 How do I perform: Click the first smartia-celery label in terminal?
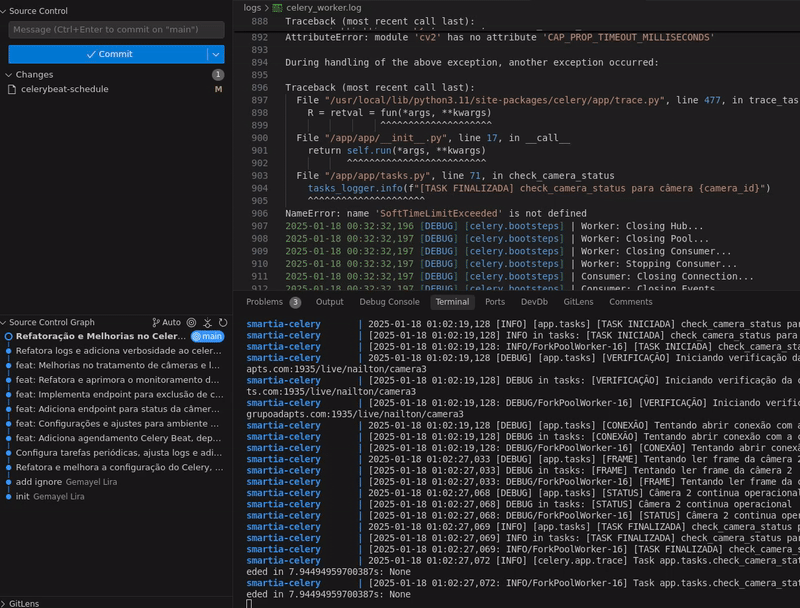(x=283, y=324)
